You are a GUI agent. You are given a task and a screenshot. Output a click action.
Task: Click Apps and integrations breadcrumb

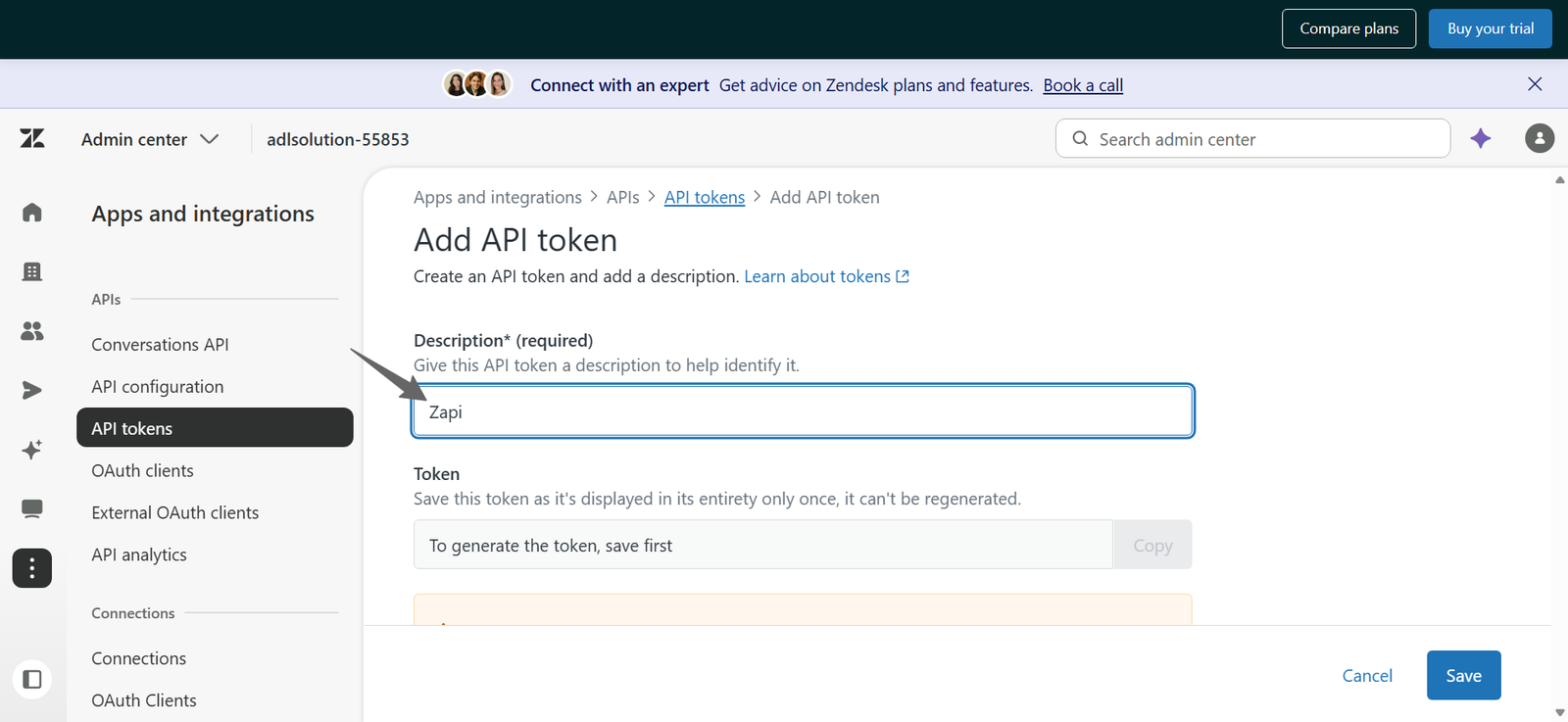498,197
